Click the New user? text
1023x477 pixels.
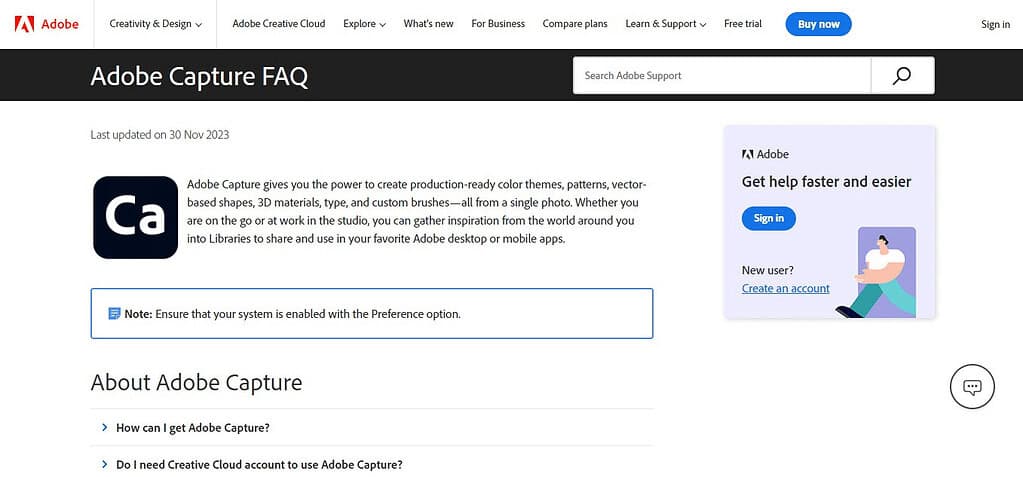(768, 270)
